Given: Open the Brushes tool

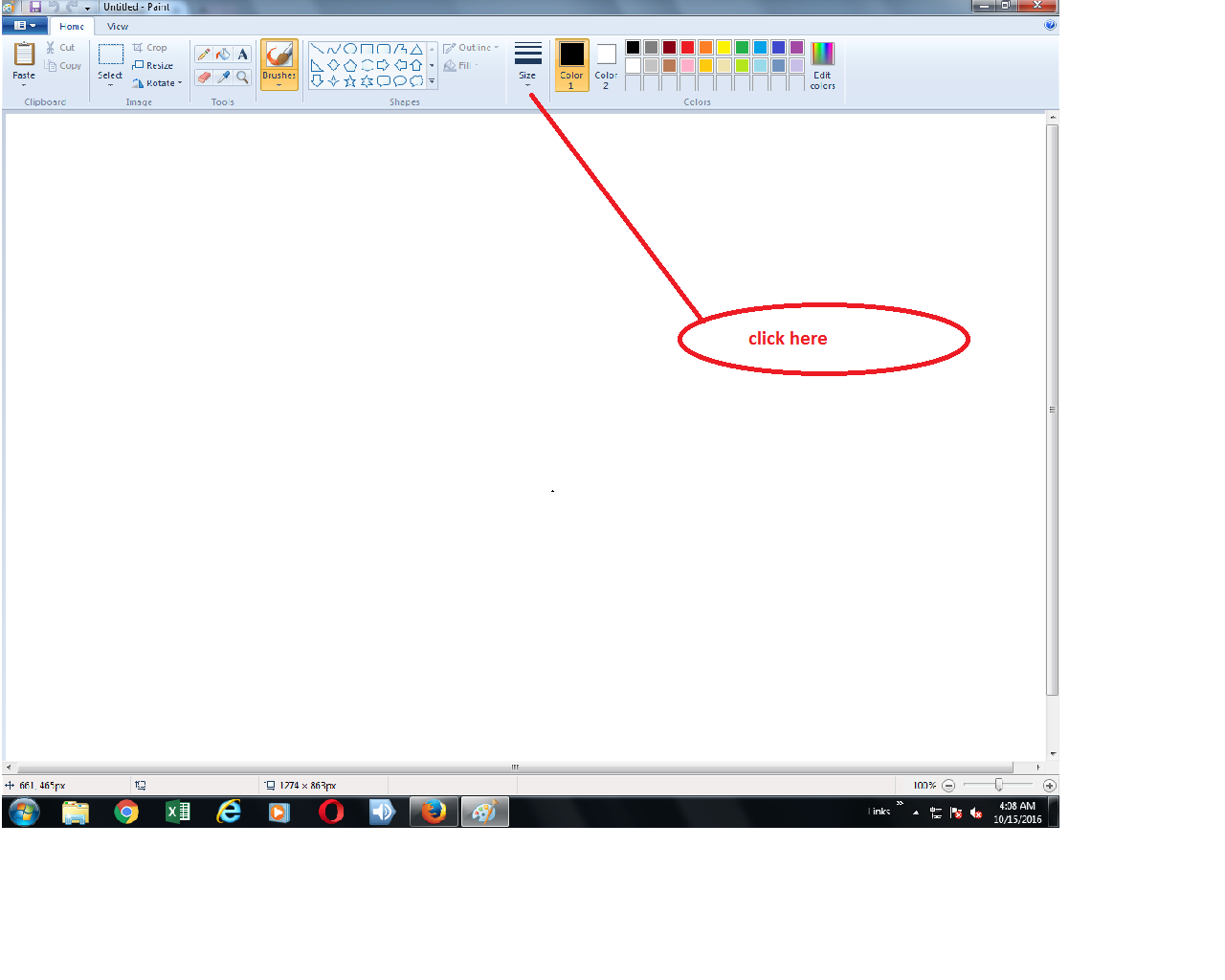Looking at the screenshot, I should 278,59.
